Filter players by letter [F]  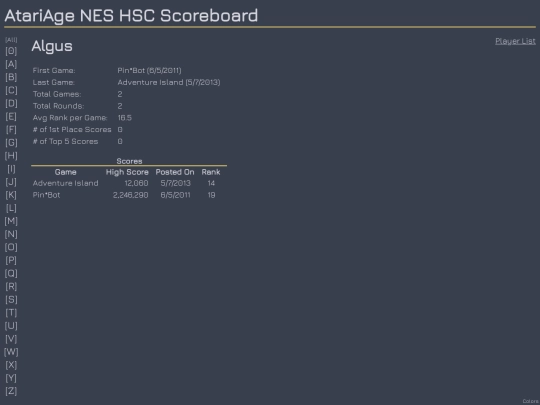[11, 129]
